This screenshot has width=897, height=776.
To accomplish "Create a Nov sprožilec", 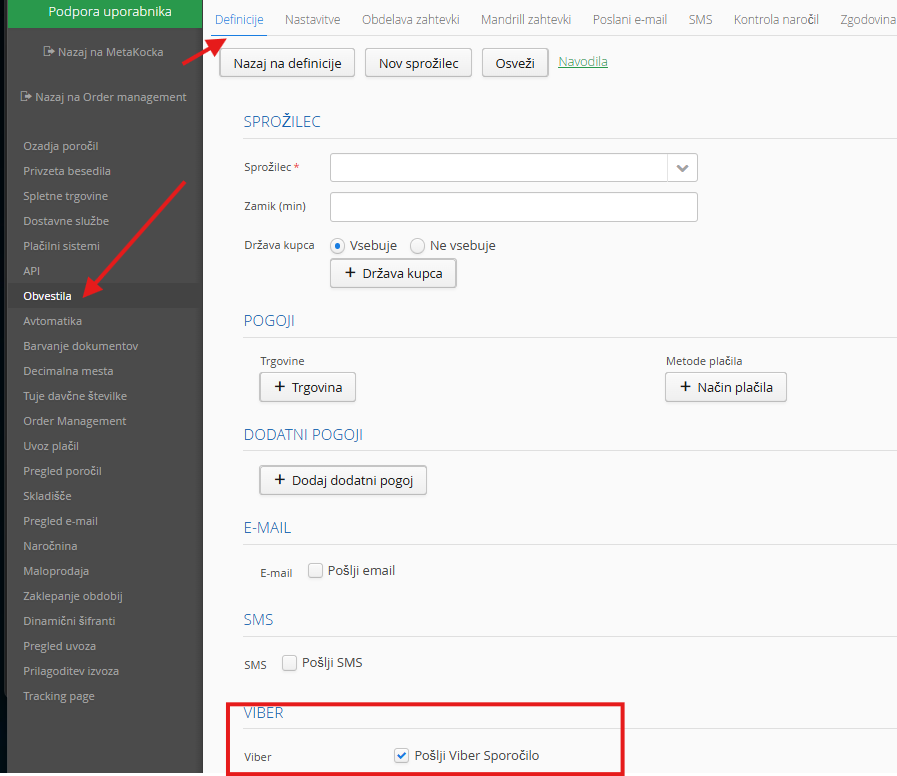I will tap(418, 63).
